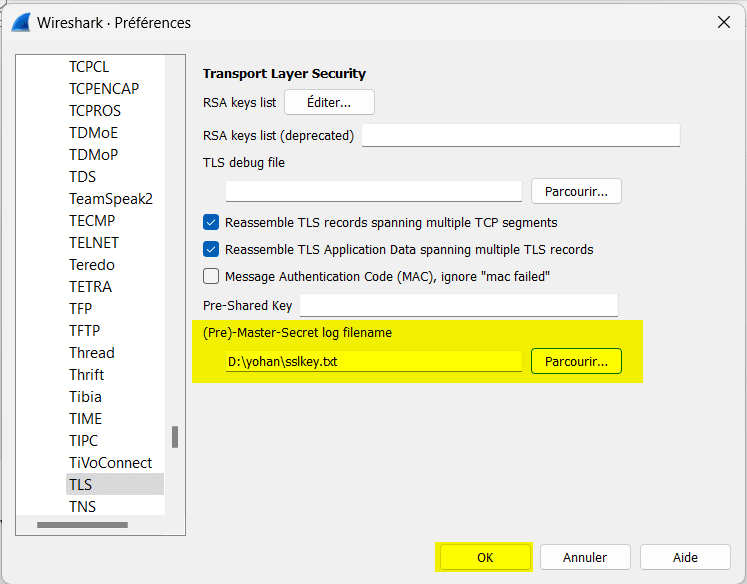Disable Reassemble TLS records spanning TCP segments
The height and width of the screenshot is (584, 747).
click(x=211, y=223)
